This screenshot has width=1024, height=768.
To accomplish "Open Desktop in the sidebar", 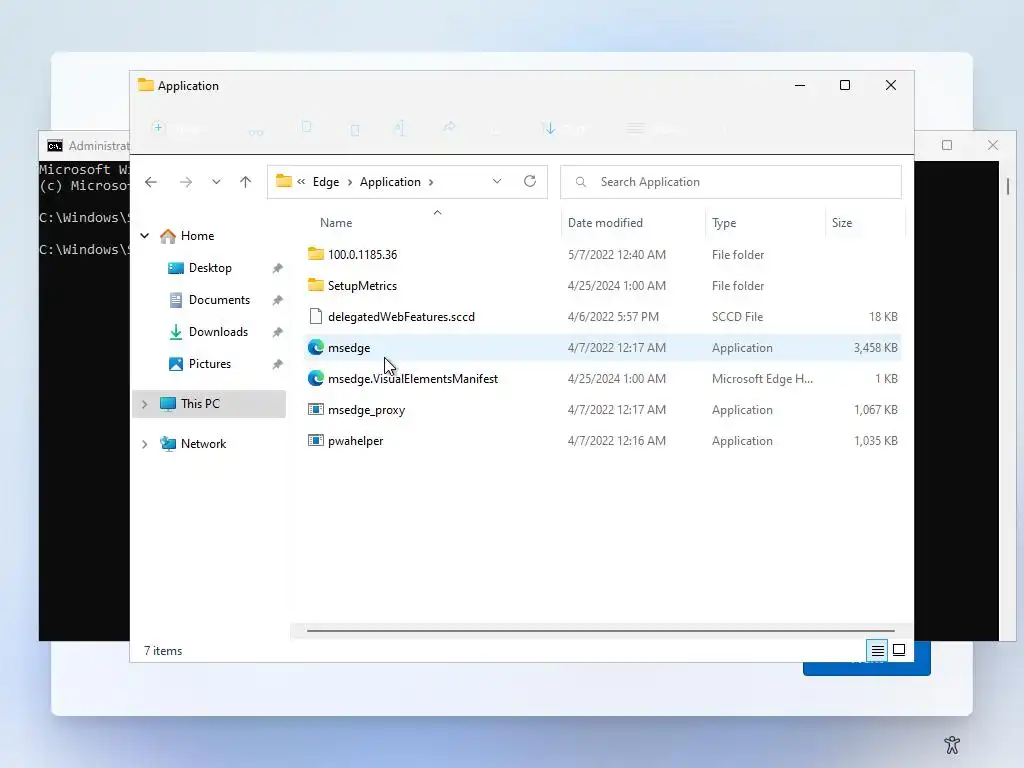I will click(x=210, y=268).
